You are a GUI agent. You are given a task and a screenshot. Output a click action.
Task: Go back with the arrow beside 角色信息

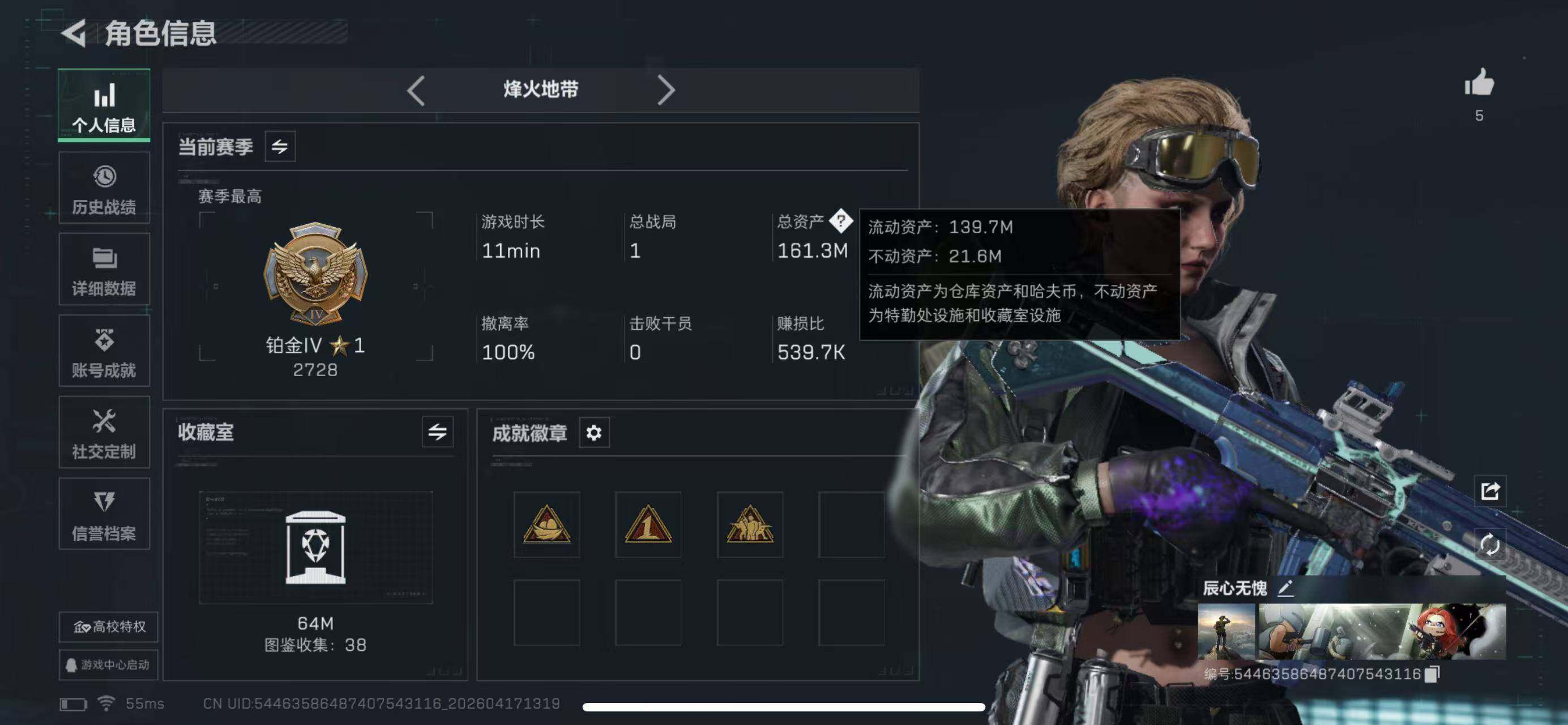tap(74, 33)
